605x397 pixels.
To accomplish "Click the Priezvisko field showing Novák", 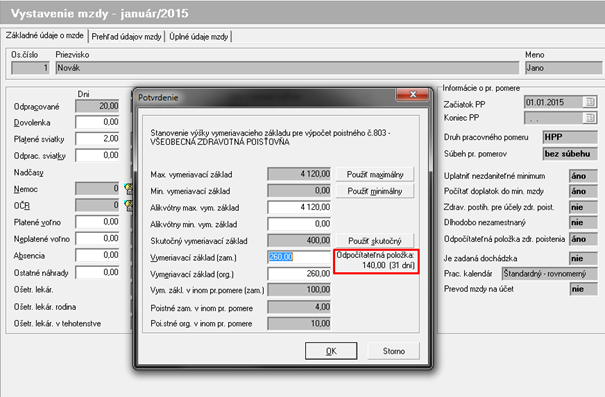I will pos(287,68).
